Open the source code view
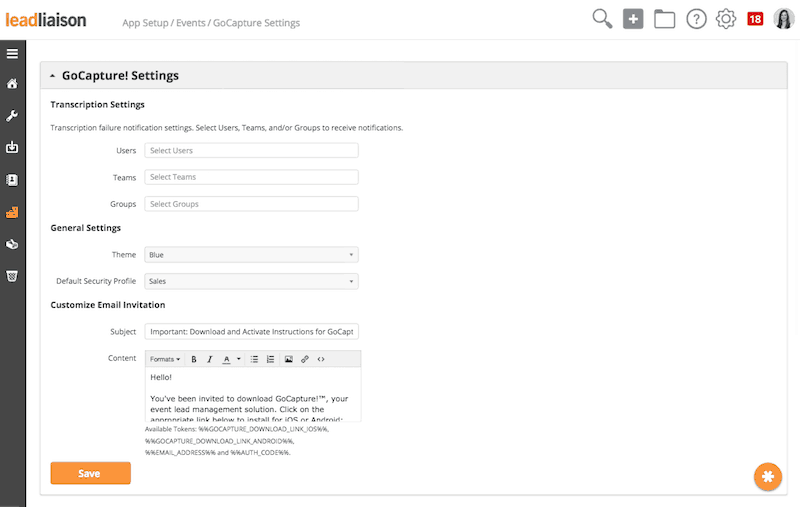 (x=321, y=359)
